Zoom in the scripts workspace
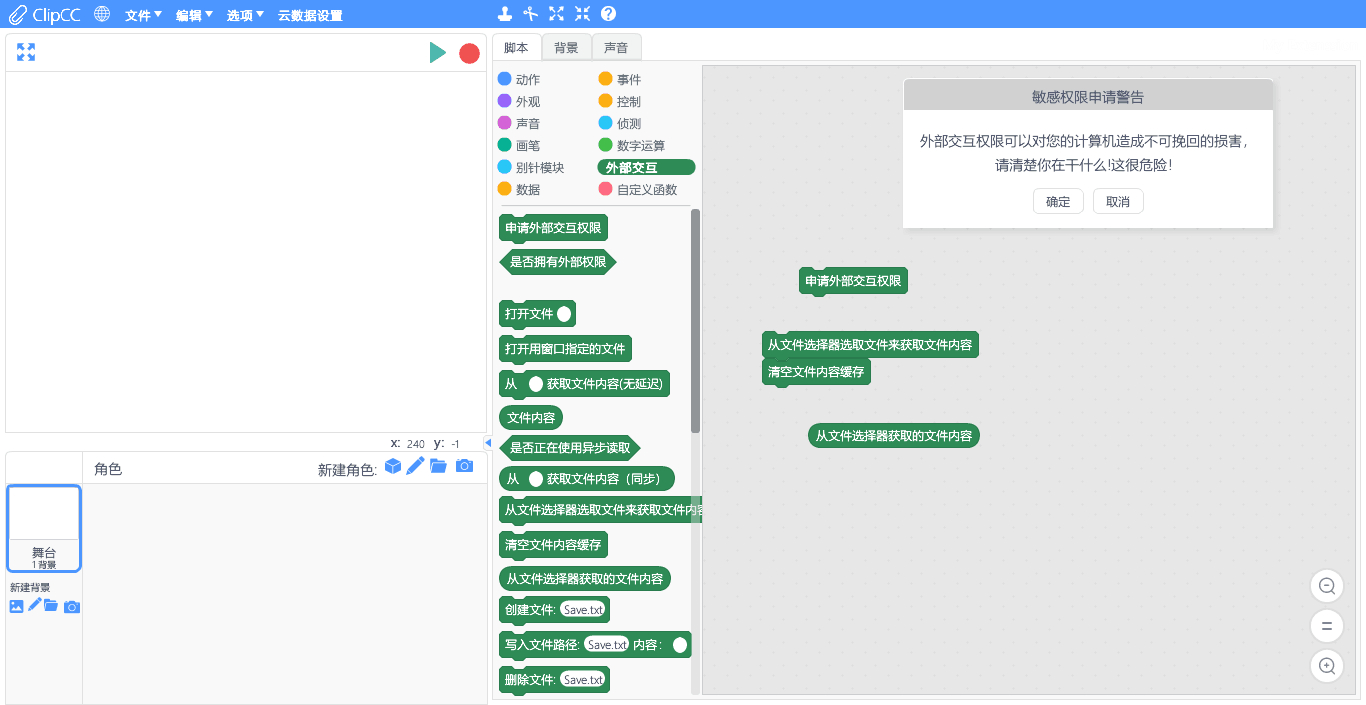This screenshot has width=1366, height=705. click(x=1327, y=666)
